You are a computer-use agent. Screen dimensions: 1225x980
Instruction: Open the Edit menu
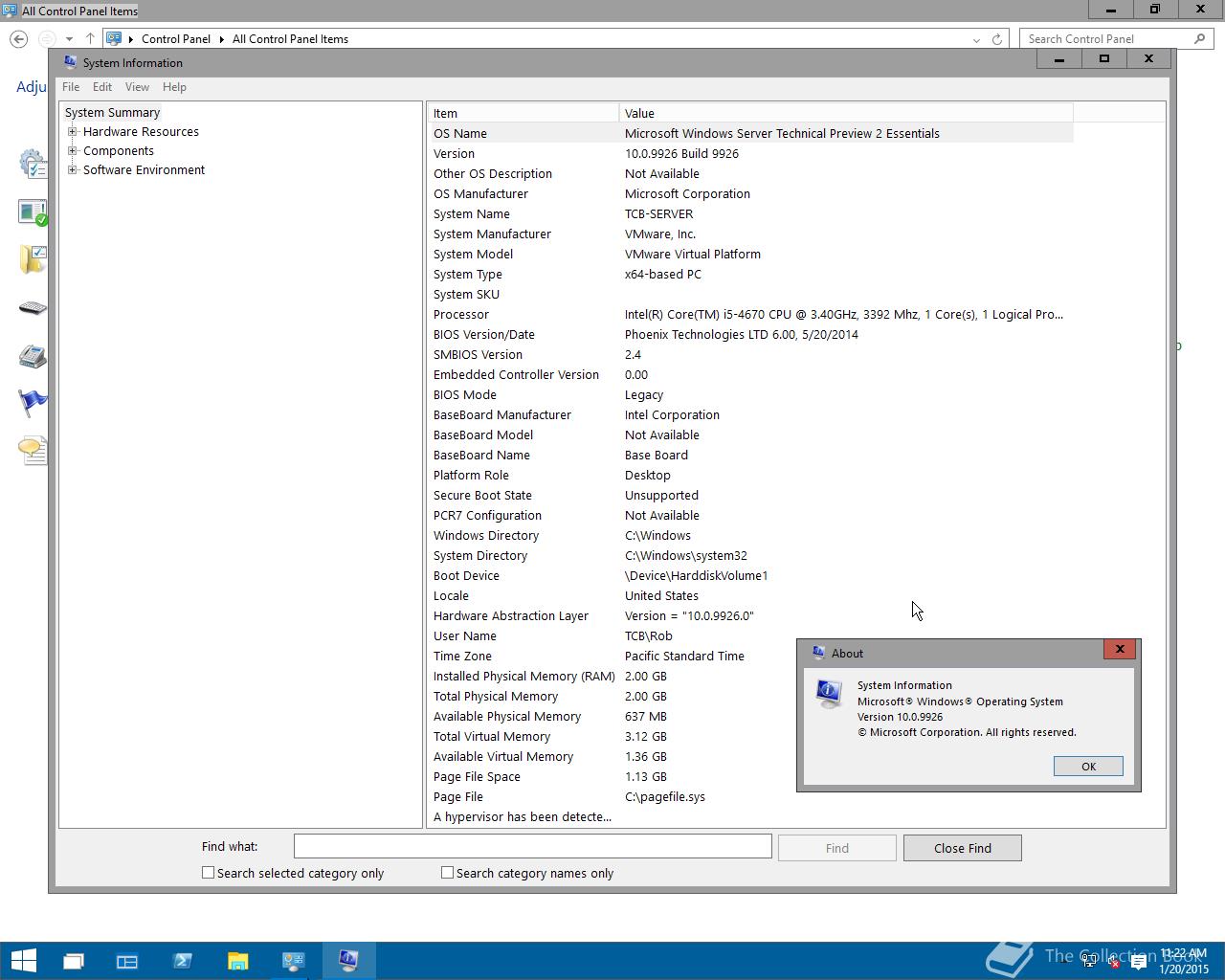click(102, 87)
